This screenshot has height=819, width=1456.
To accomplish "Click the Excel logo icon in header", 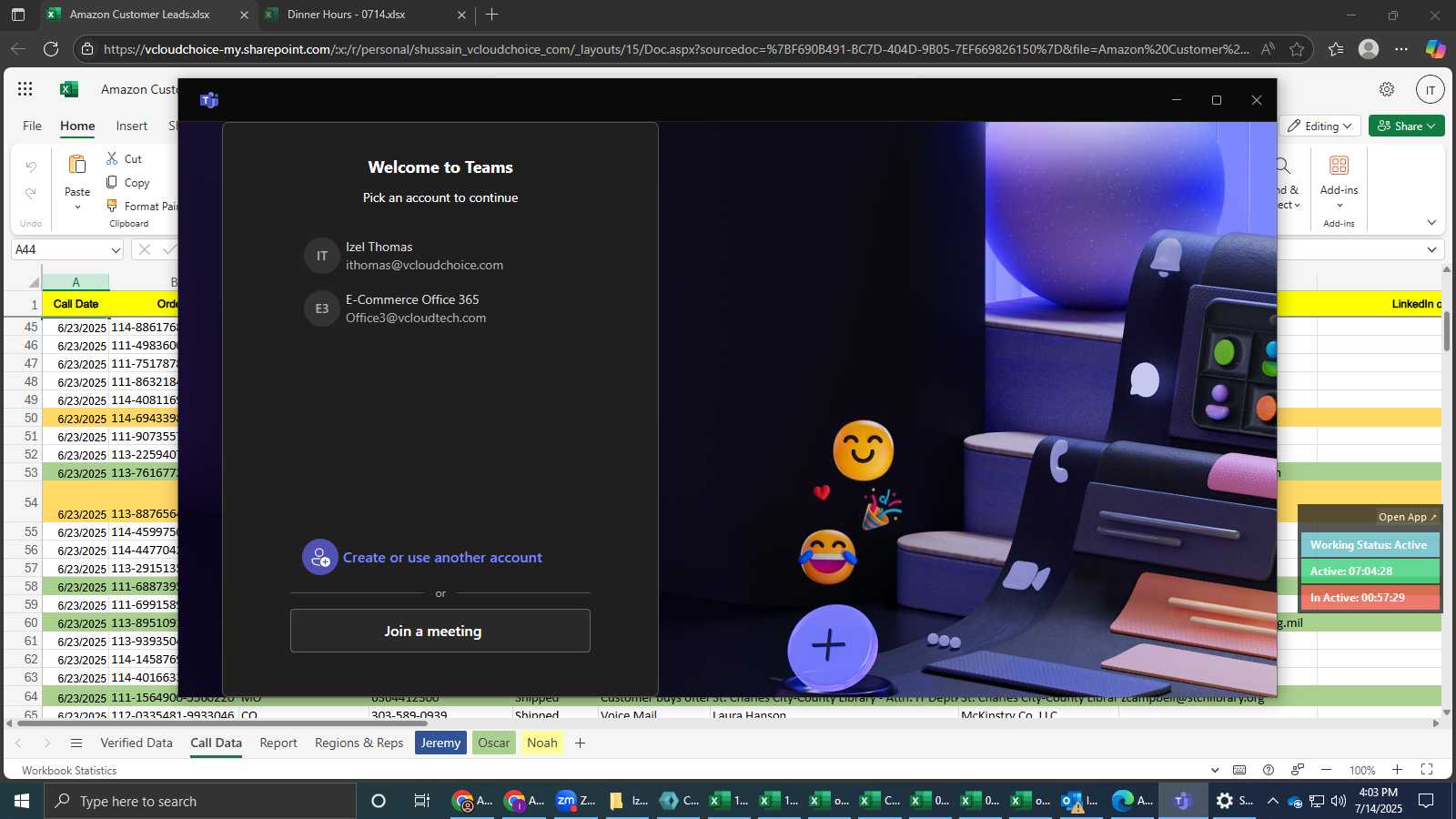I will pyautogui.click(x=69, y=89).
